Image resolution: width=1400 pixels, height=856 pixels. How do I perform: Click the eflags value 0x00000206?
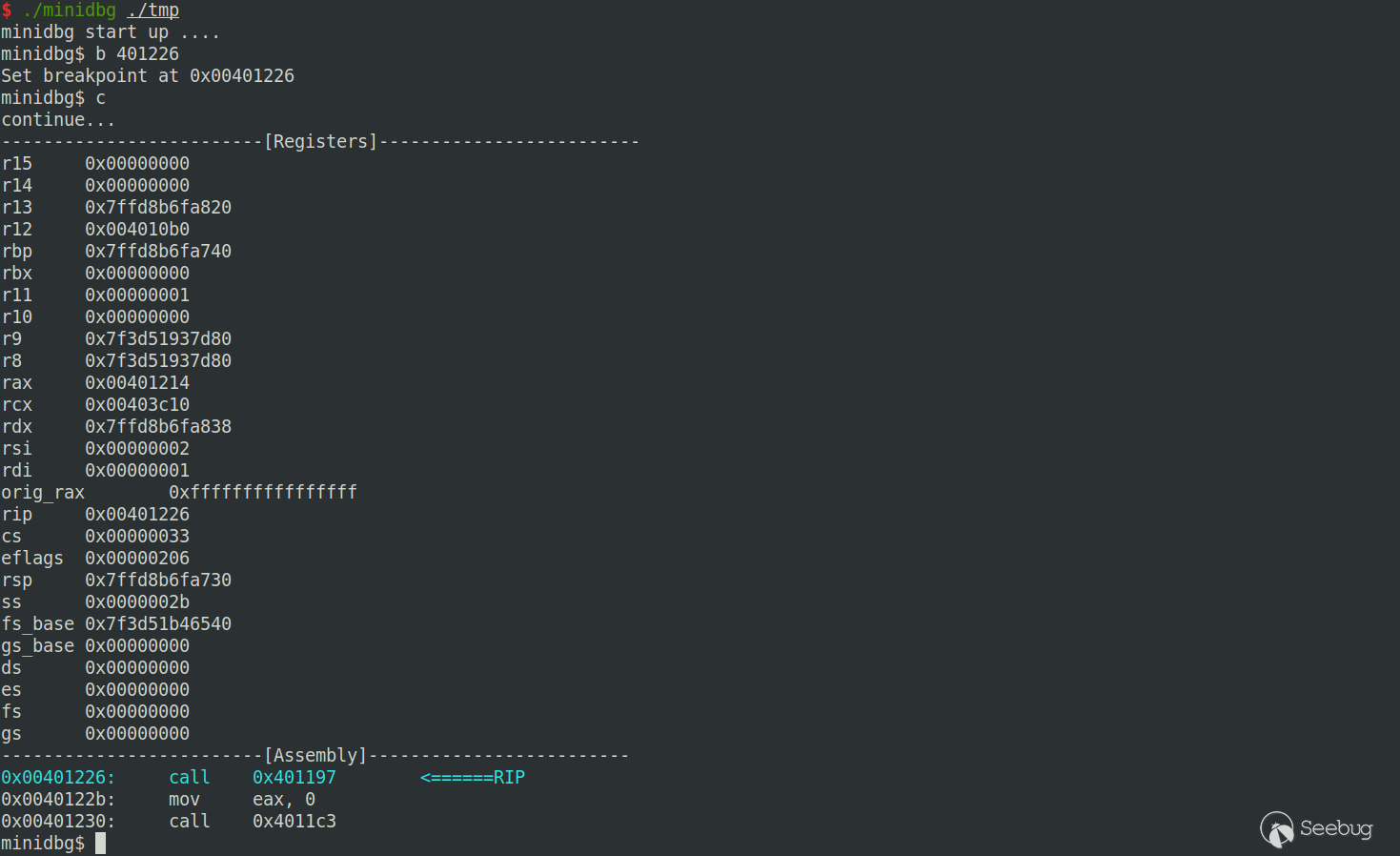[x=137, y=559]
